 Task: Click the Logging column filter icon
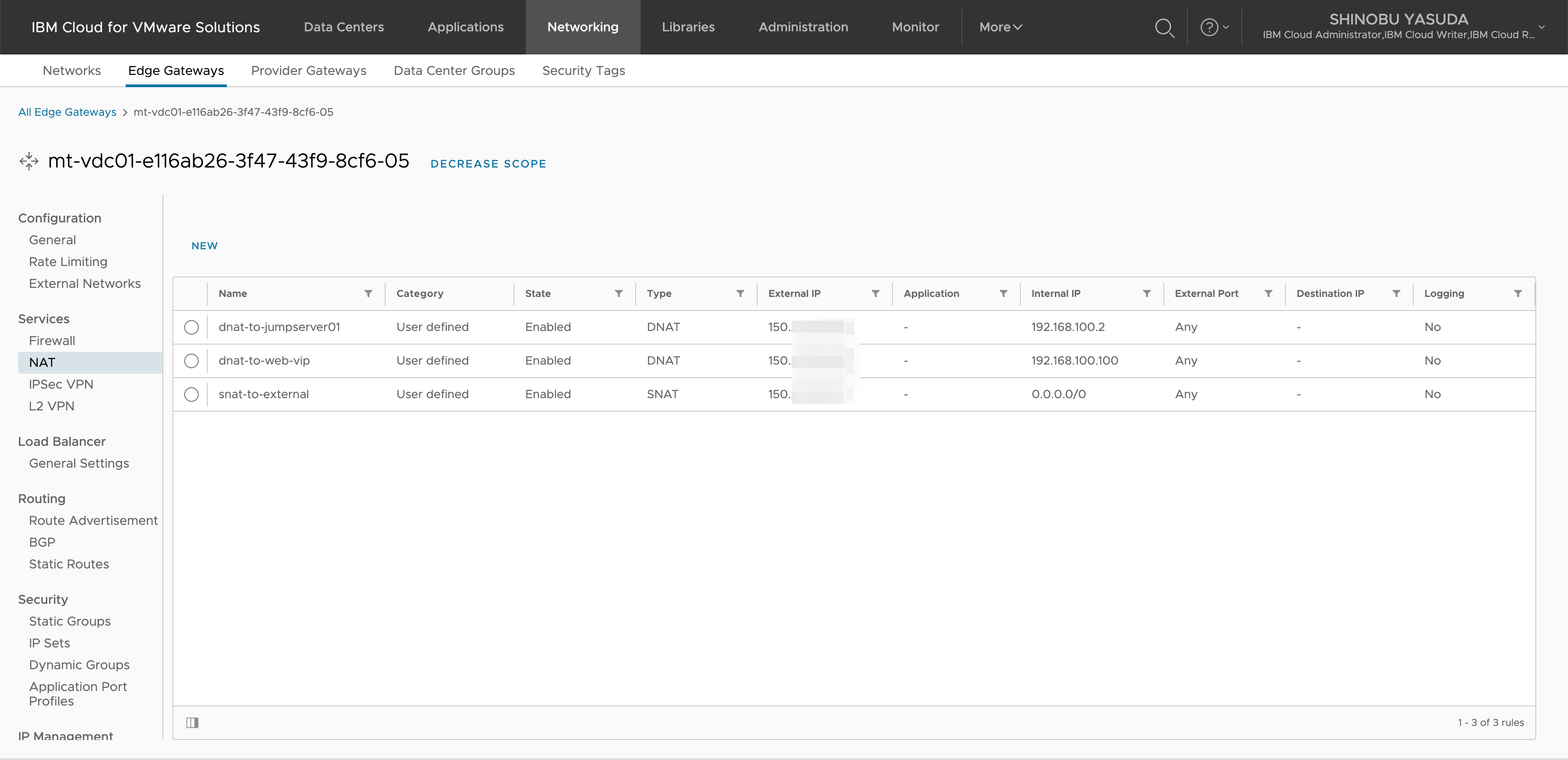coord(1518,294)
